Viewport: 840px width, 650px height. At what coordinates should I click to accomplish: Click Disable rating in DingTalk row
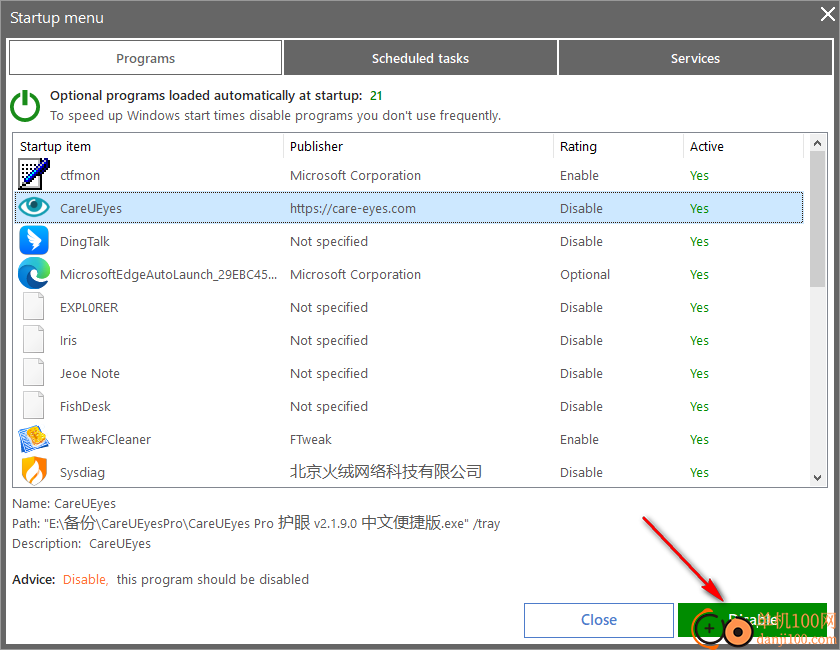click(581, 242)
